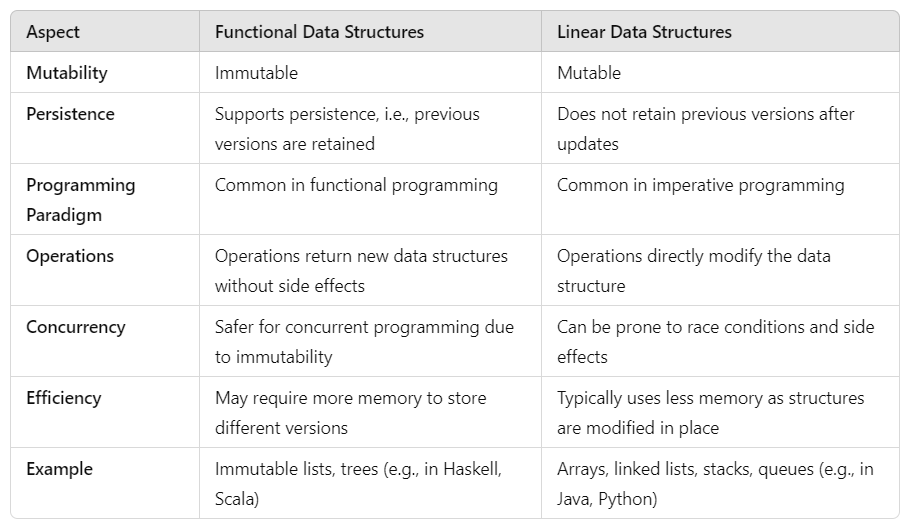
Task: Click the Mutable cell text
Action: coord(589,73)
